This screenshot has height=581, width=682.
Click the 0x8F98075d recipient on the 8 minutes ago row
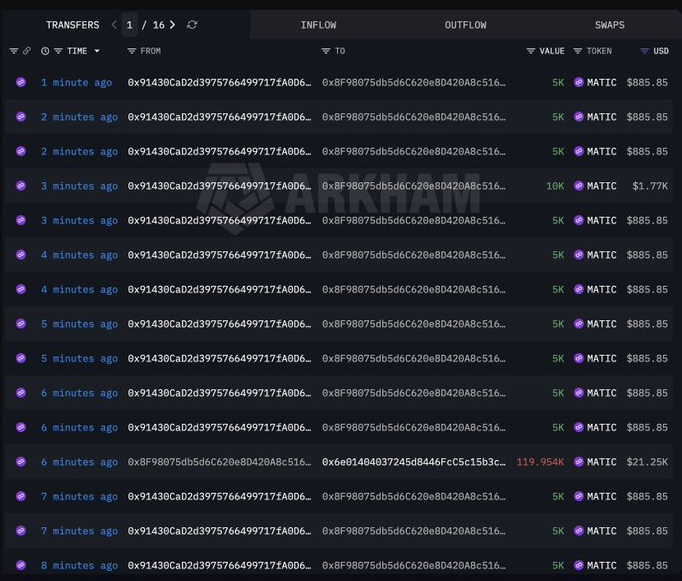(x=414, y=565)
